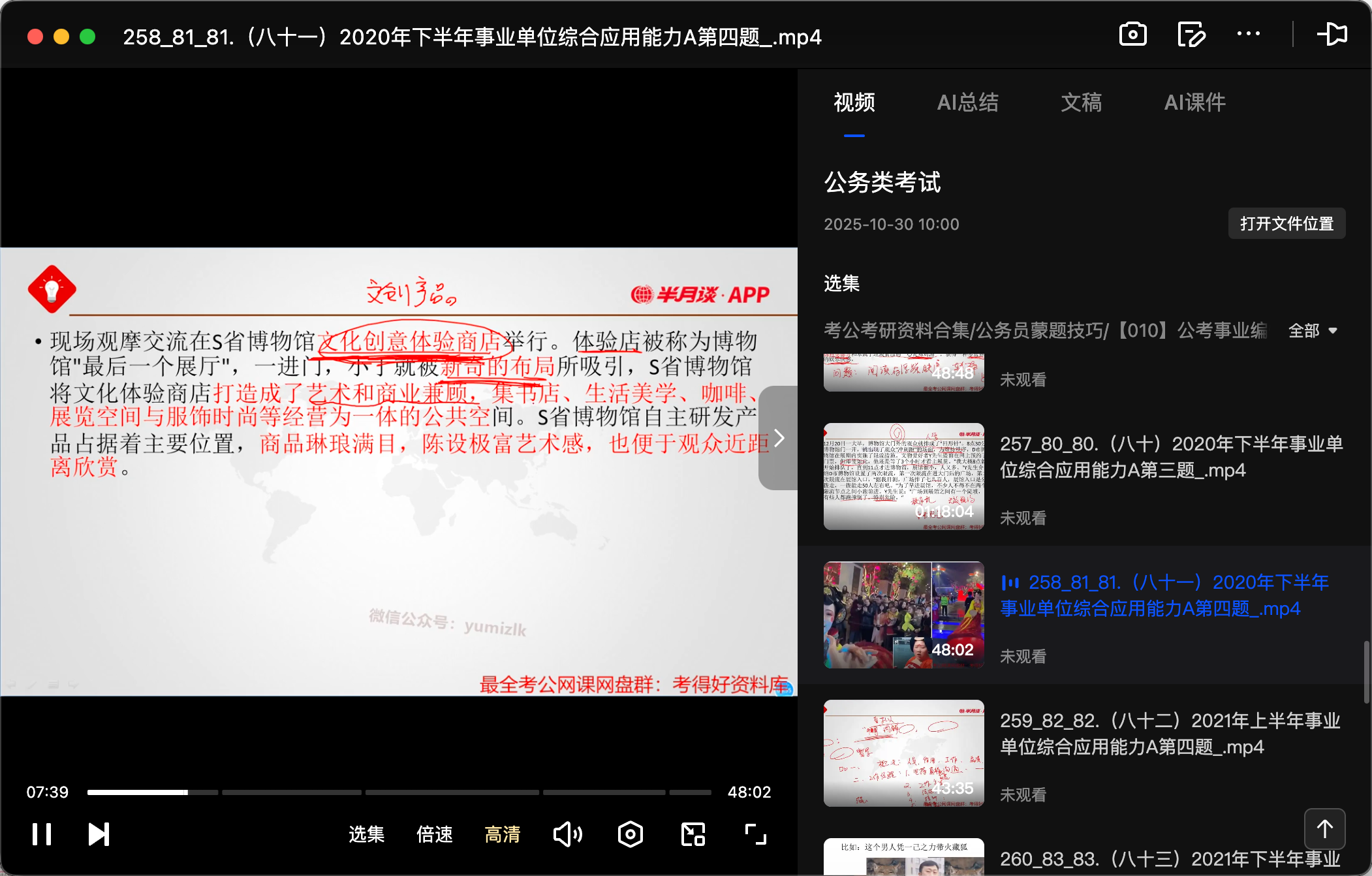This screenshot has height=876, width=1372.
Task: Mute the volume
Action: [567, 834]
